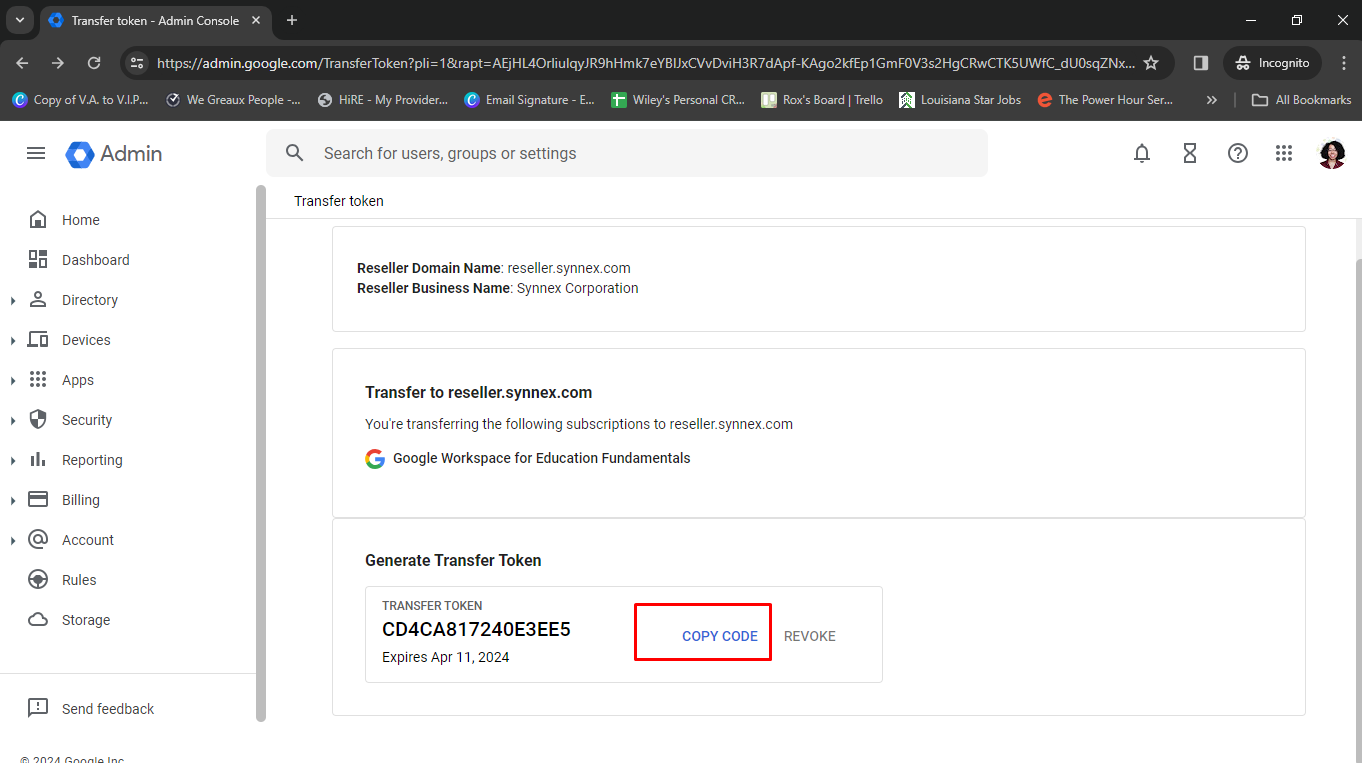This screenshot has height=763, width=1362.
Task: Open the tasks hourglass icon
Action: pos(1190,153)
